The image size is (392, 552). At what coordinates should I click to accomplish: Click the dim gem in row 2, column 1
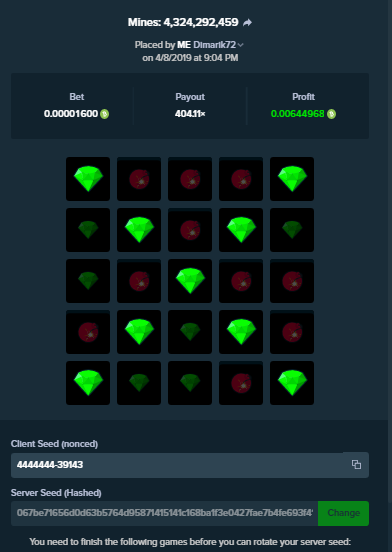pyautogui.click(x=88, y=230)
